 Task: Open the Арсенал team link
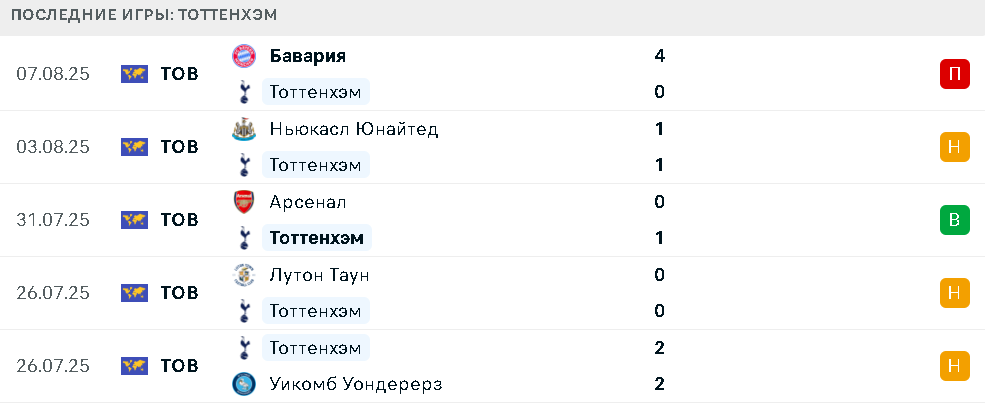coord(308,202)
